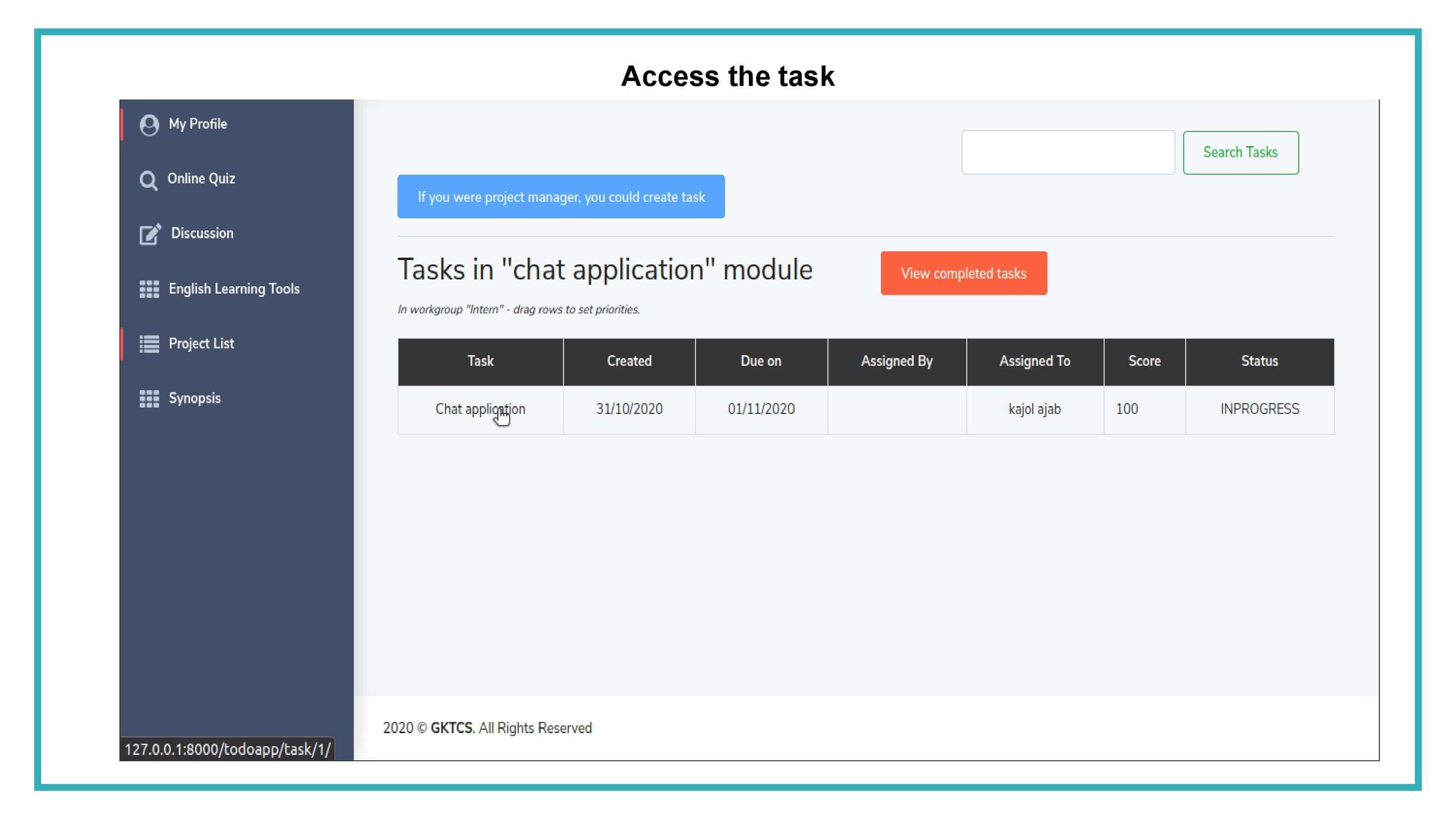Click View completed tasks button
The image size is (1456, 819).
click(963, 273)
